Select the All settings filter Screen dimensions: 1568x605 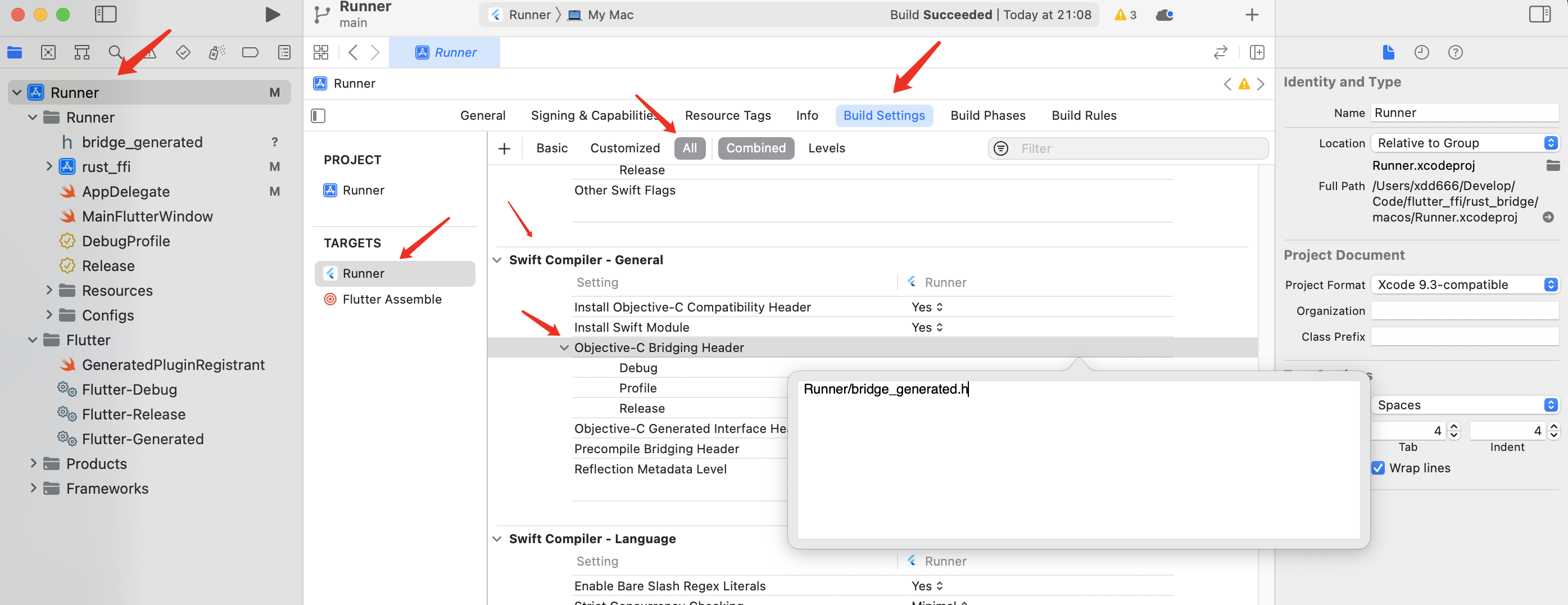coord(689,148)
